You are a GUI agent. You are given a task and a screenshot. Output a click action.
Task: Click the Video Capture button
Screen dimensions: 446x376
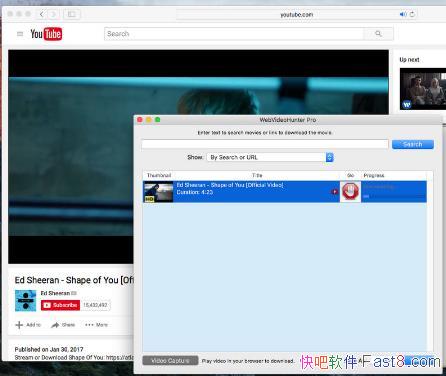click(x=170, y=361)
